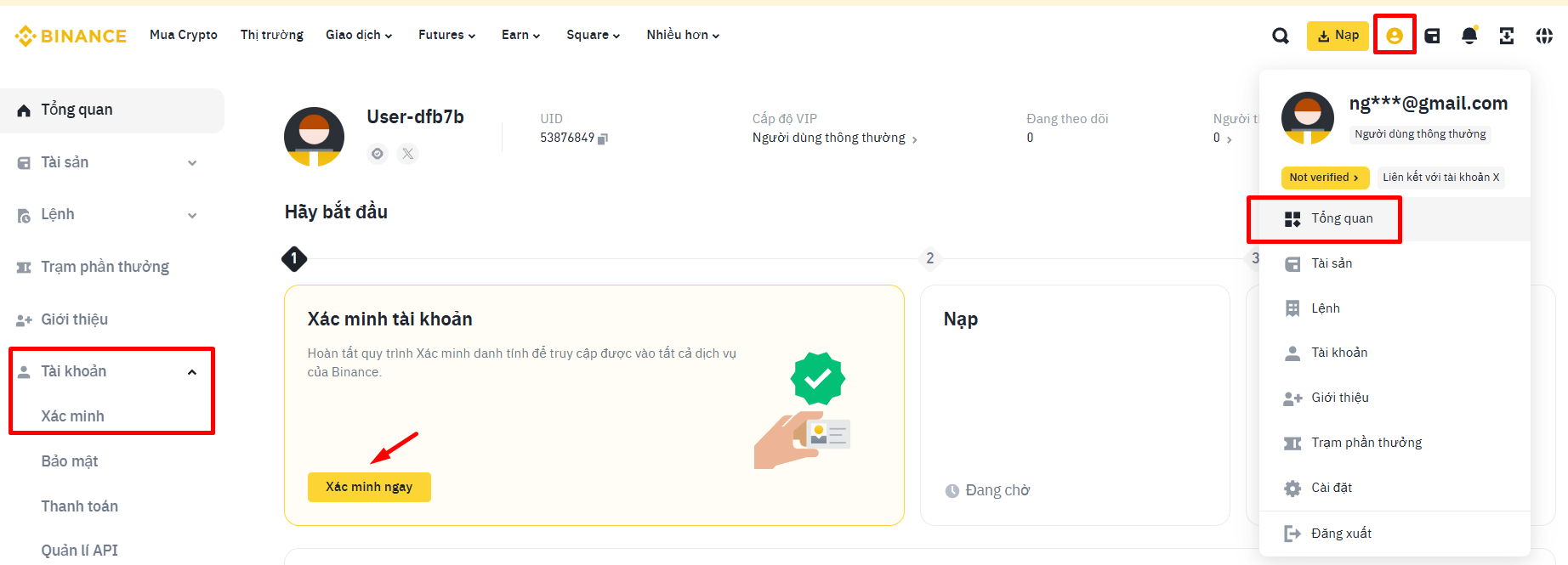
Task: Click the user avatar next to User-dfb7b
Action: pos(314,136)
